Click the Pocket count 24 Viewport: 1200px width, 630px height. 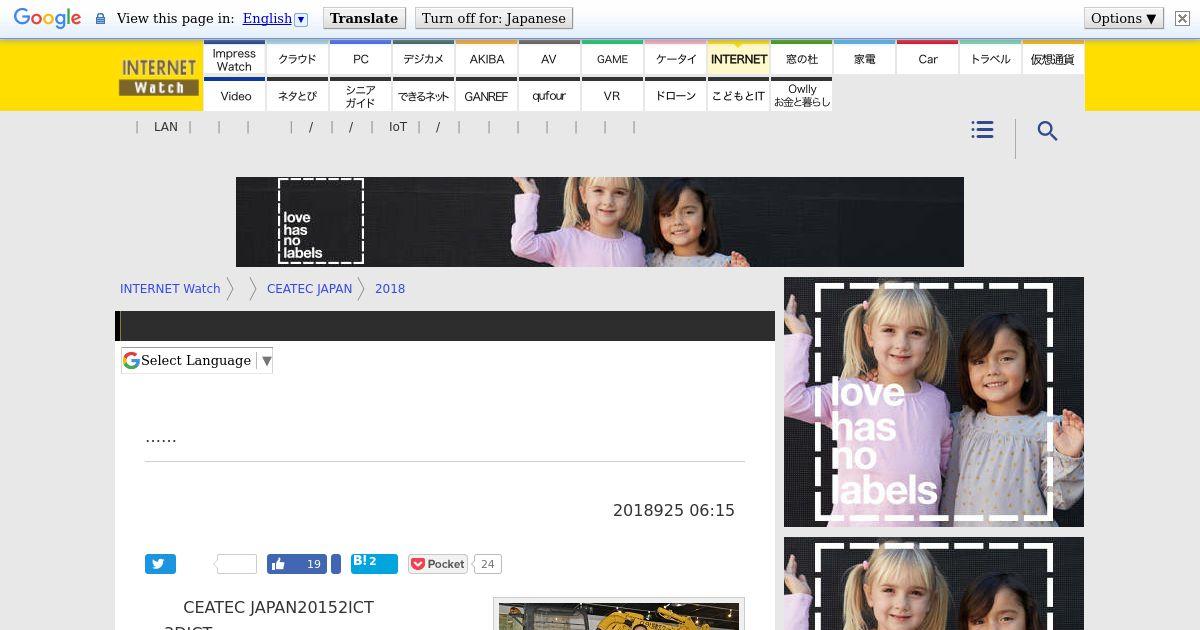click(x=487, y=564)
